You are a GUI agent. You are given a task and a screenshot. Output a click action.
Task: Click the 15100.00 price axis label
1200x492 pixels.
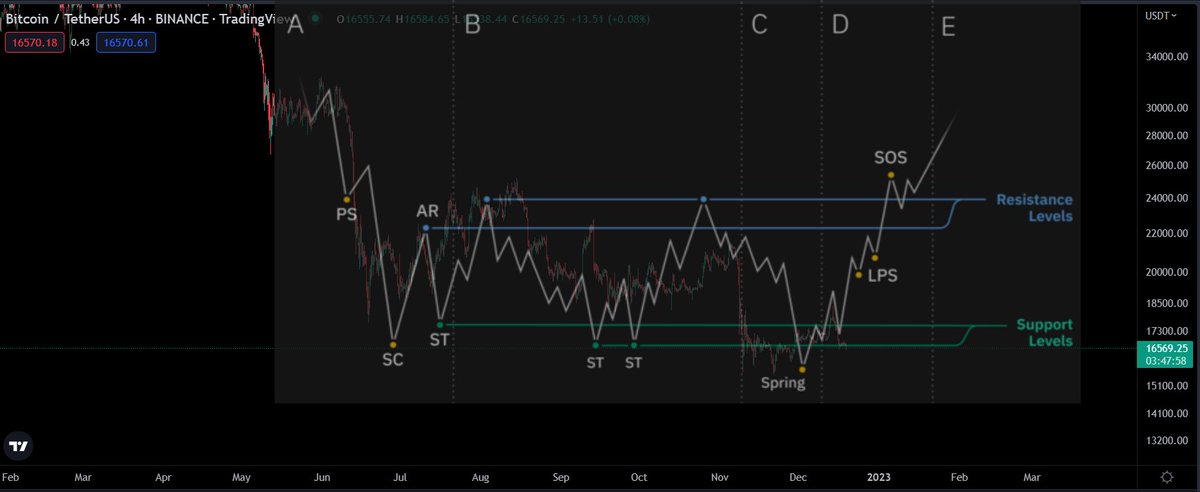(1165, 385)
